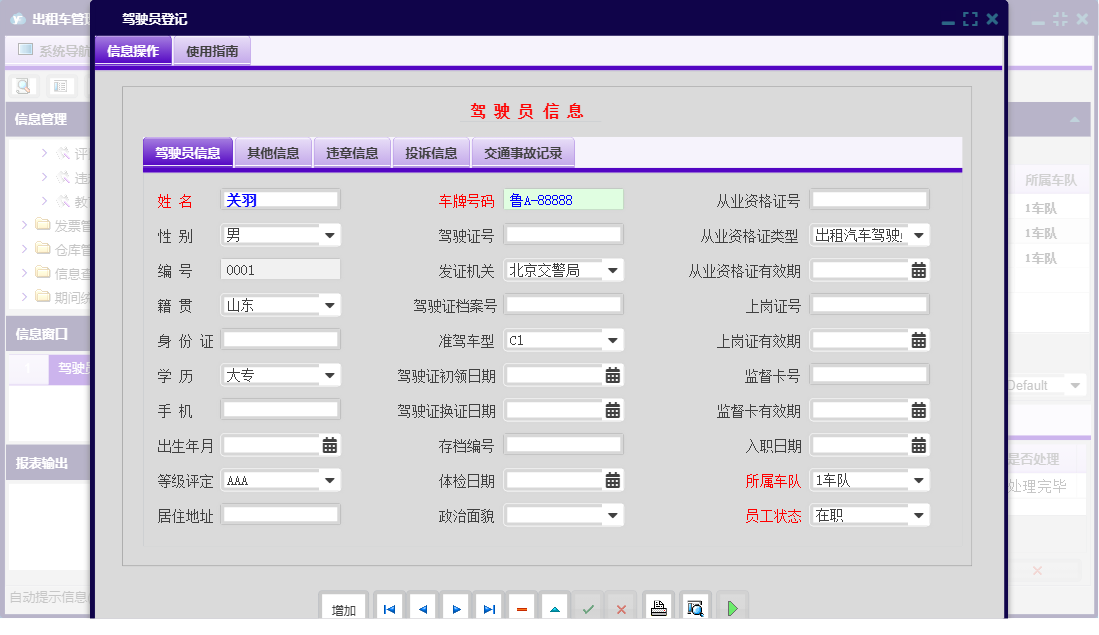Jump to last record arrow icon

coord(488,606)
